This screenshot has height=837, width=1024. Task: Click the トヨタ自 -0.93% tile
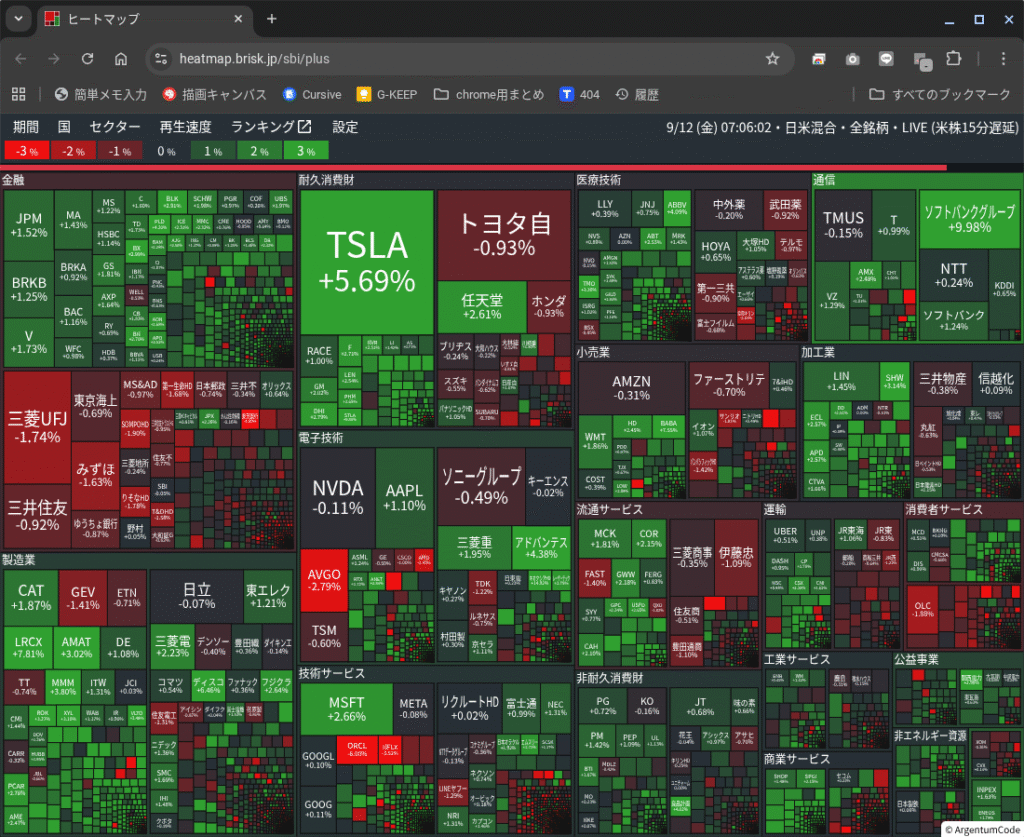(504, 235)
